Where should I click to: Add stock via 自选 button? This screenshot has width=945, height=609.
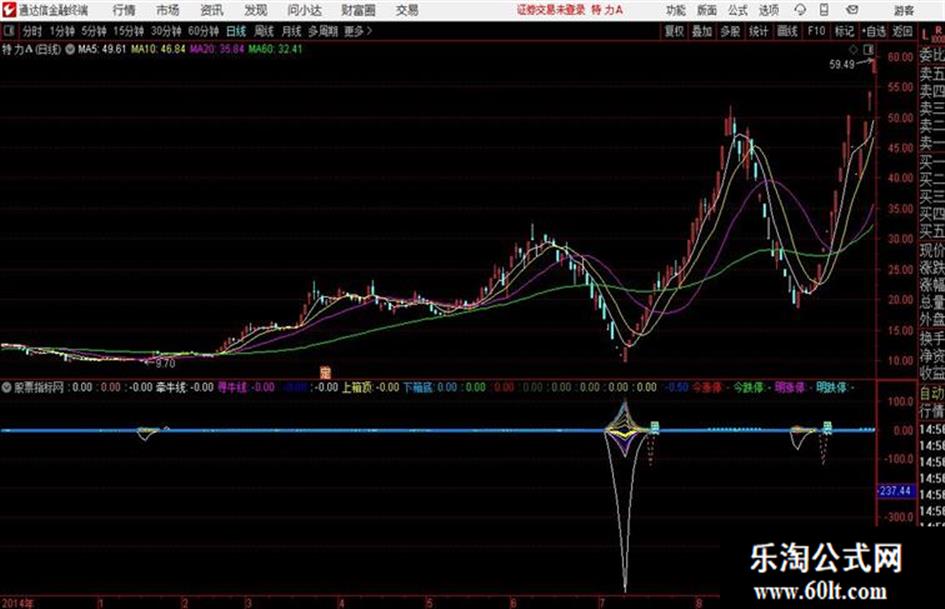[873, 31]
